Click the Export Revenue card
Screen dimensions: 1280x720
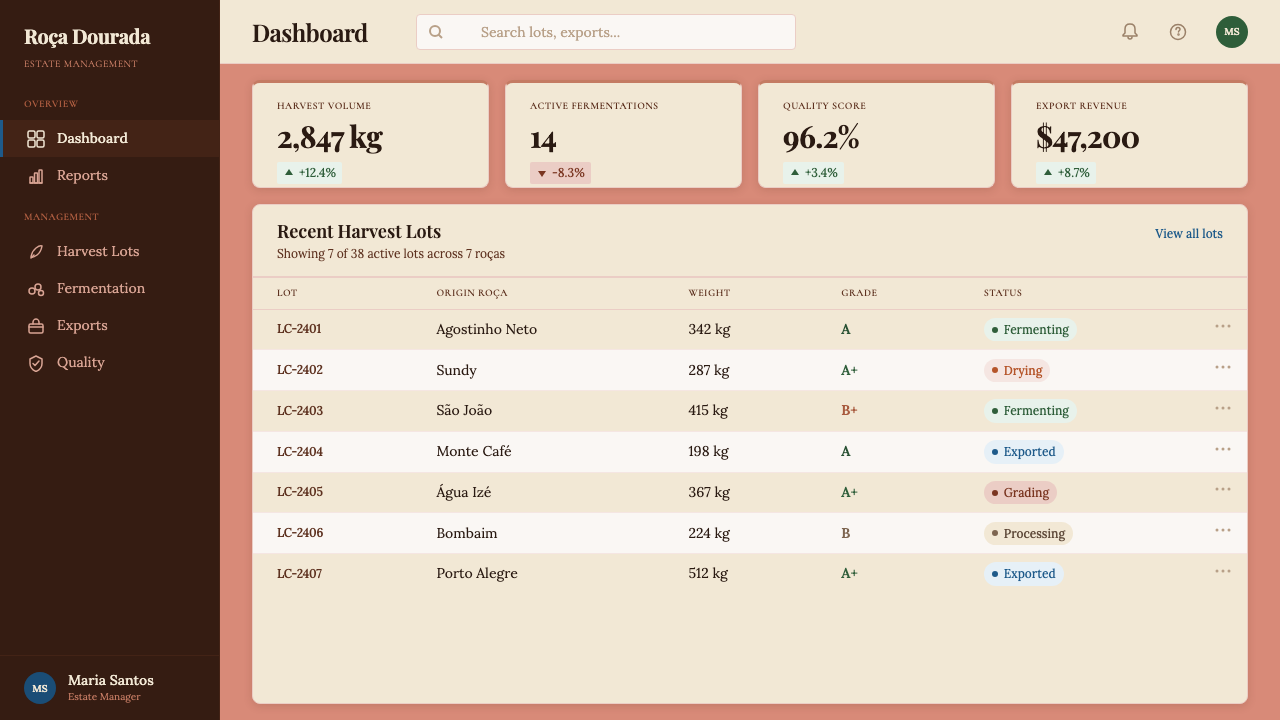pos(1129,135)
